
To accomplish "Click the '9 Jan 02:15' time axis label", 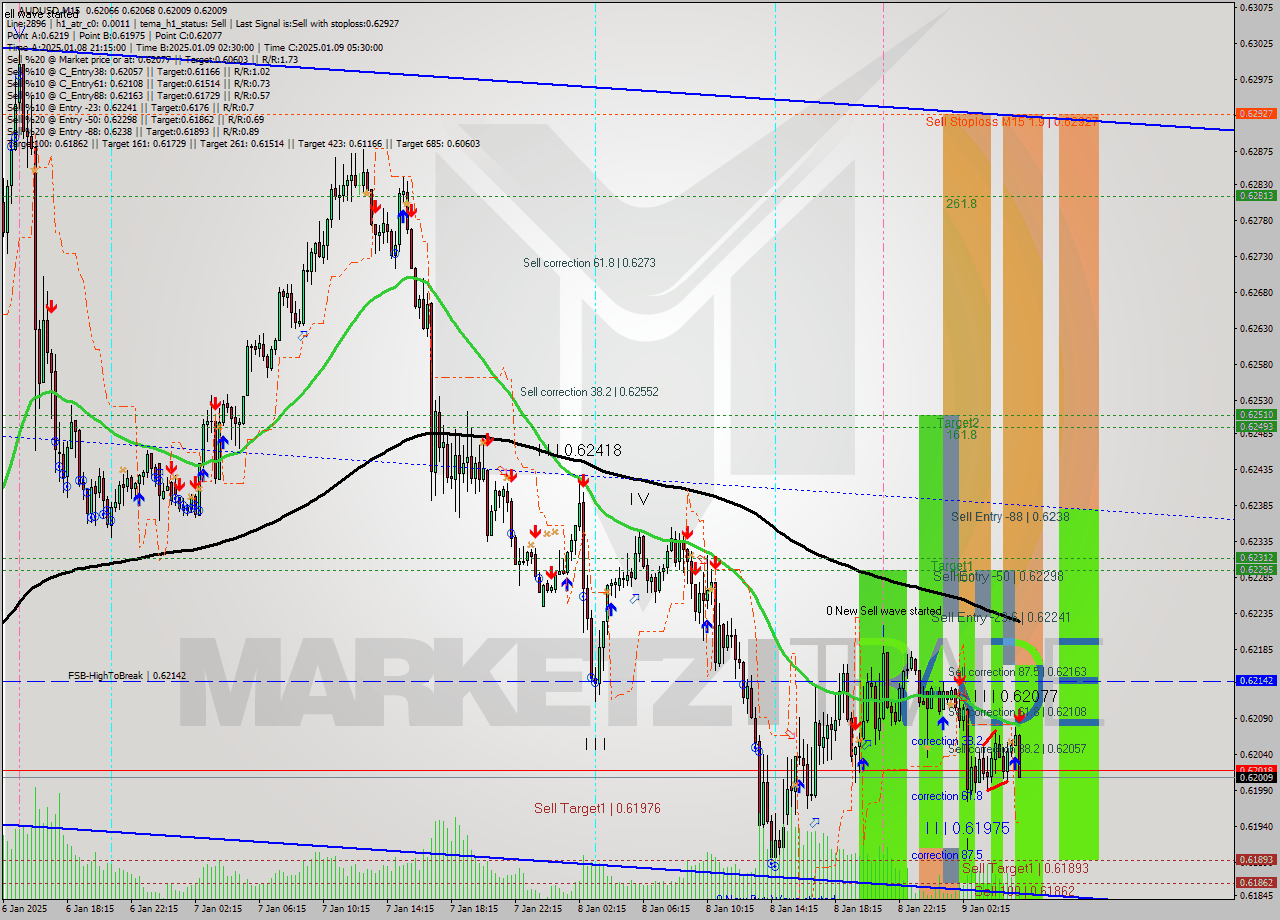I will click(x=986, y=910).
